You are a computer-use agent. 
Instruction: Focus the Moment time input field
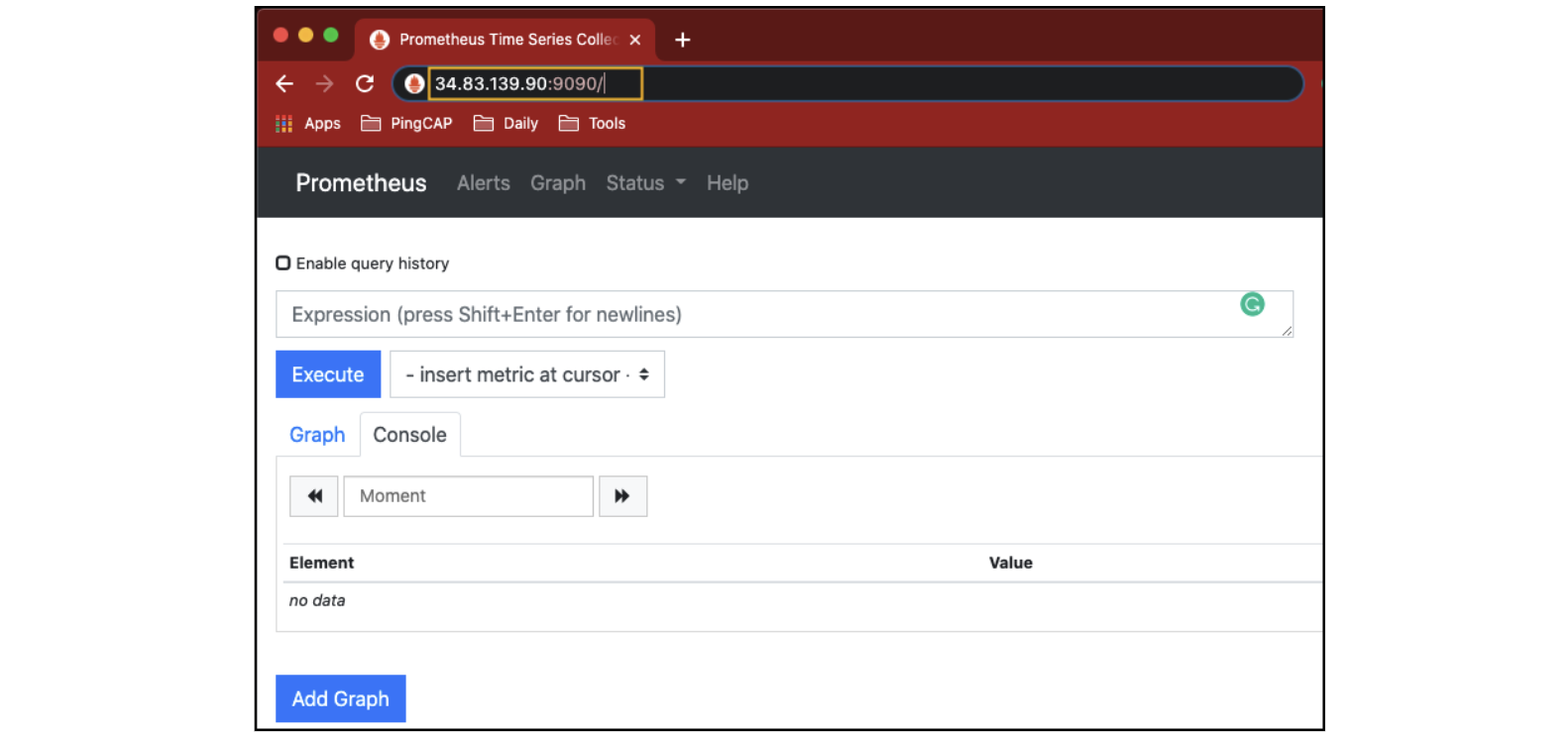point(468,496)
